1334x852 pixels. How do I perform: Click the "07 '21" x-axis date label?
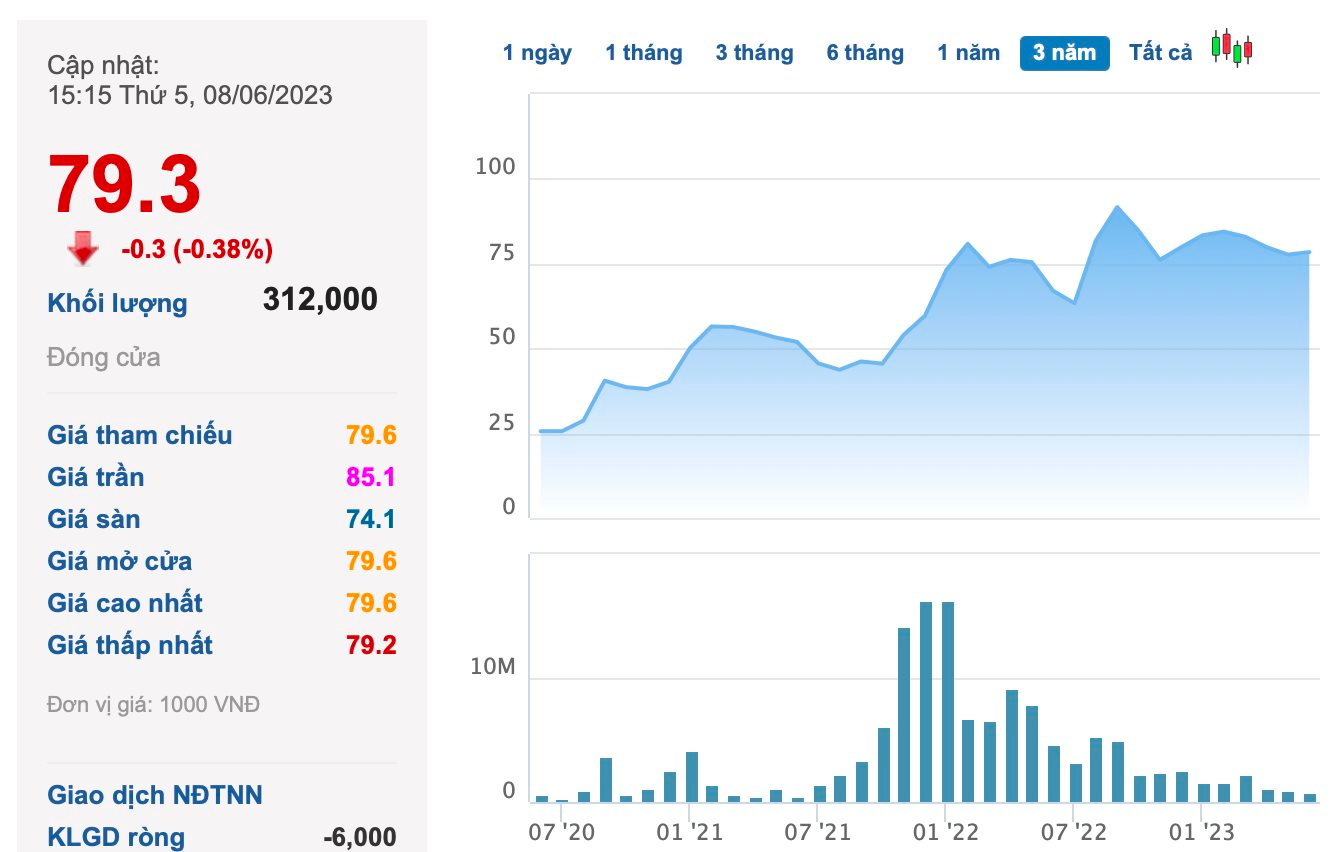click(x=818, y=831)
